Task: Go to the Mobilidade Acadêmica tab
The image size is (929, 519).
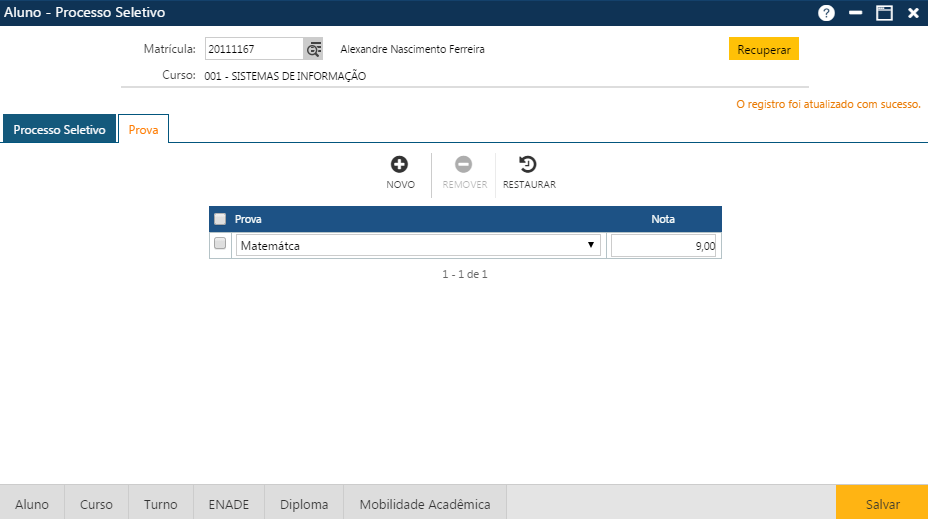Action: point(425,505)
